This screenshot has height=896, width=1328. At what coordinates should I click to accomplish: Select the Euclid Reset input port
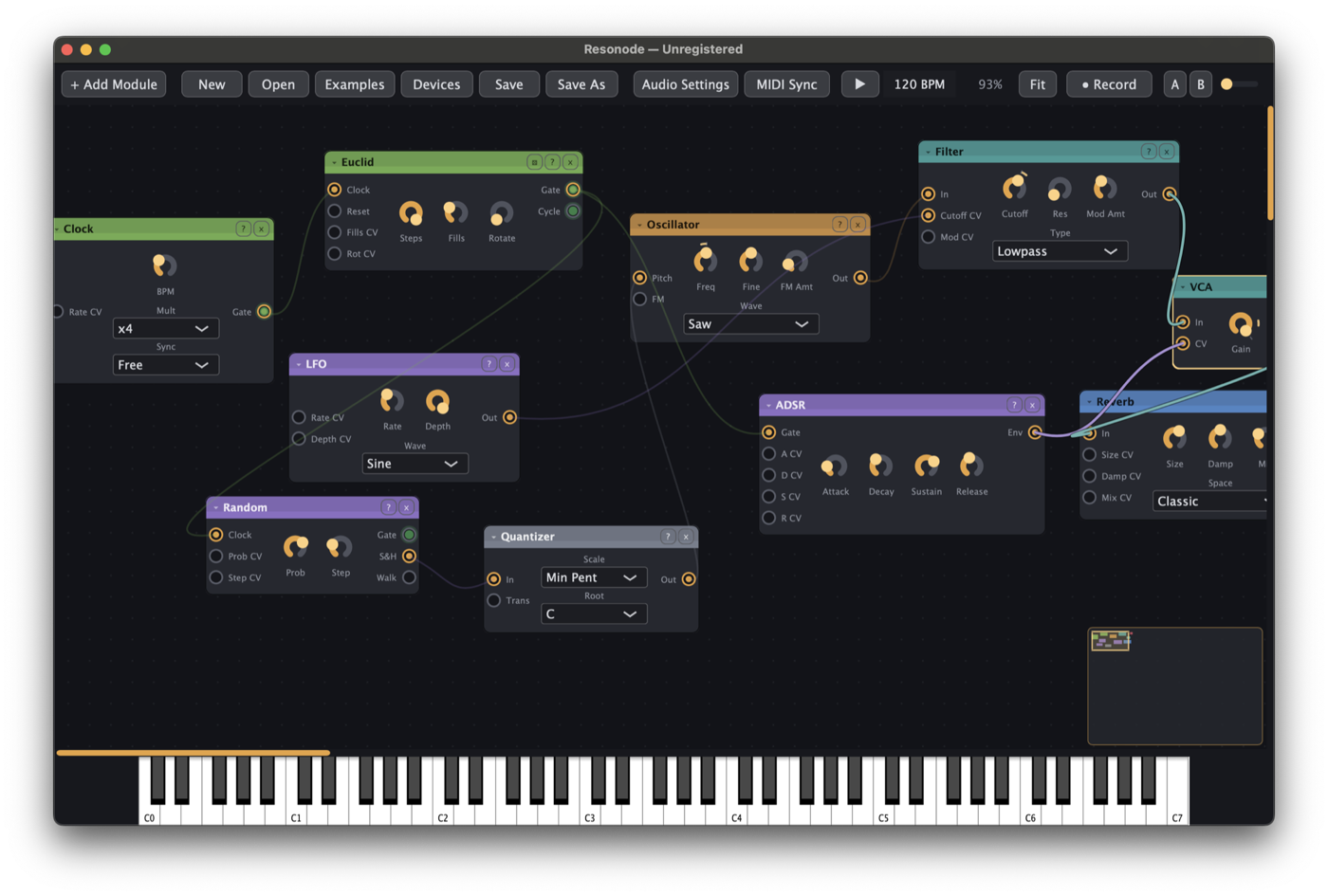point(335,211)
